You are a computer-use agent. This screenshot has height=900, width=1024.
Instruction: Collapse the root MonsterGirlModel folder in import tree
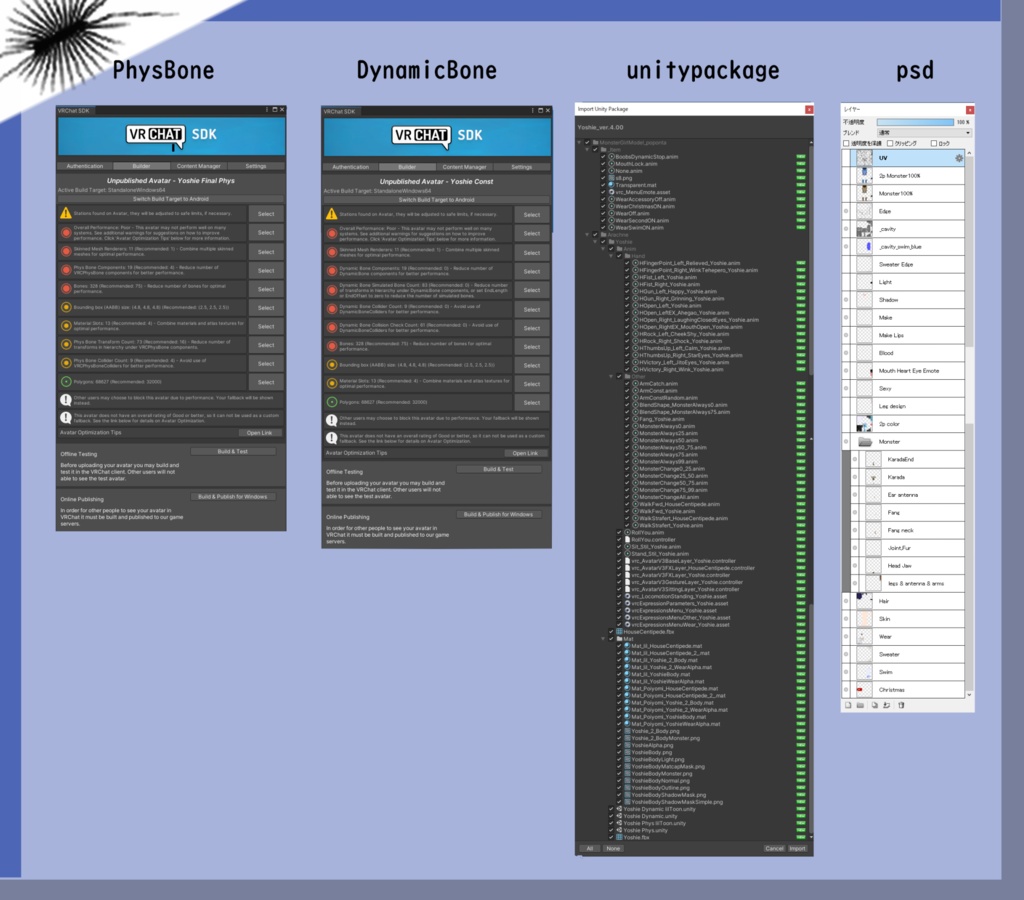coord(579,142)
